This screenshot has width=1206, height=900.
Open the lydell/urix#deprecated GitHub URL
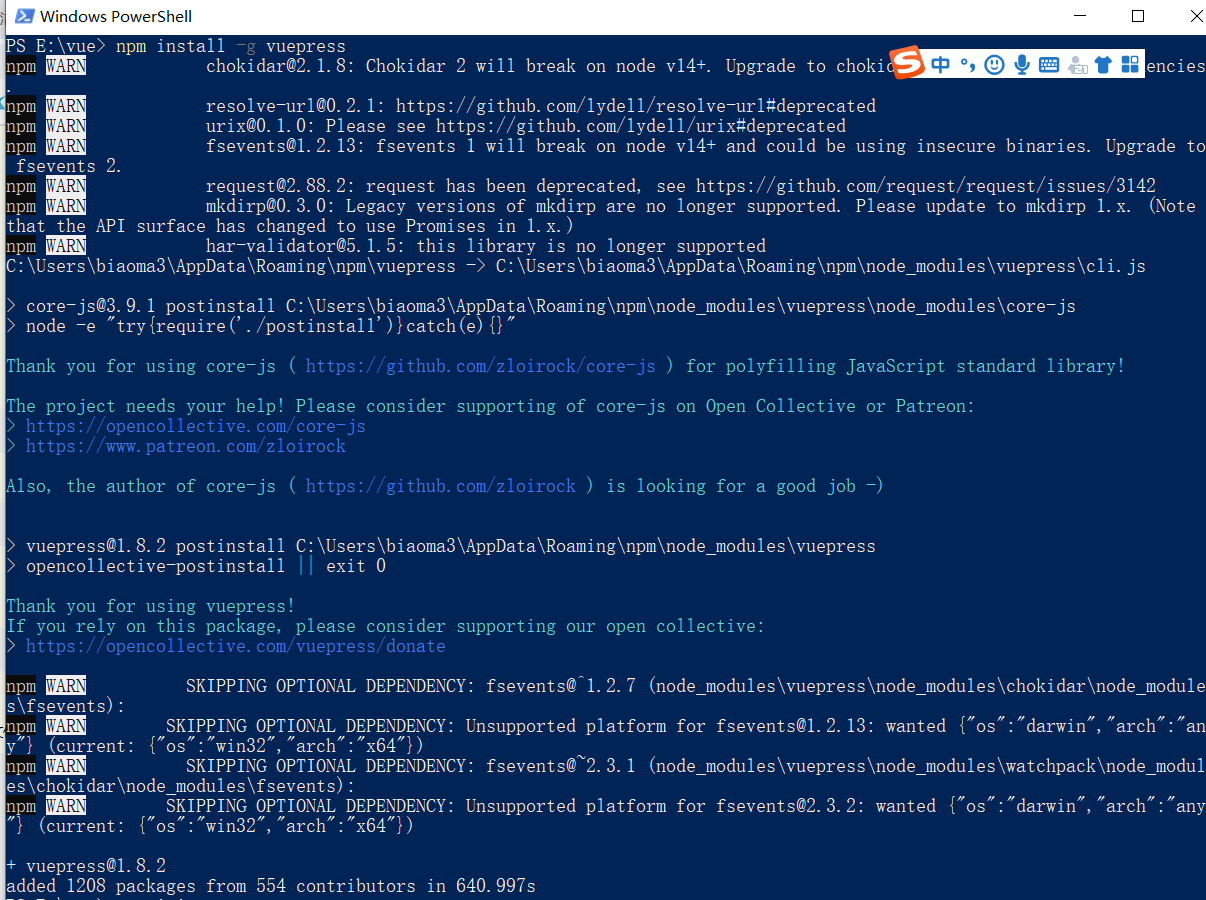pos(641,126)
